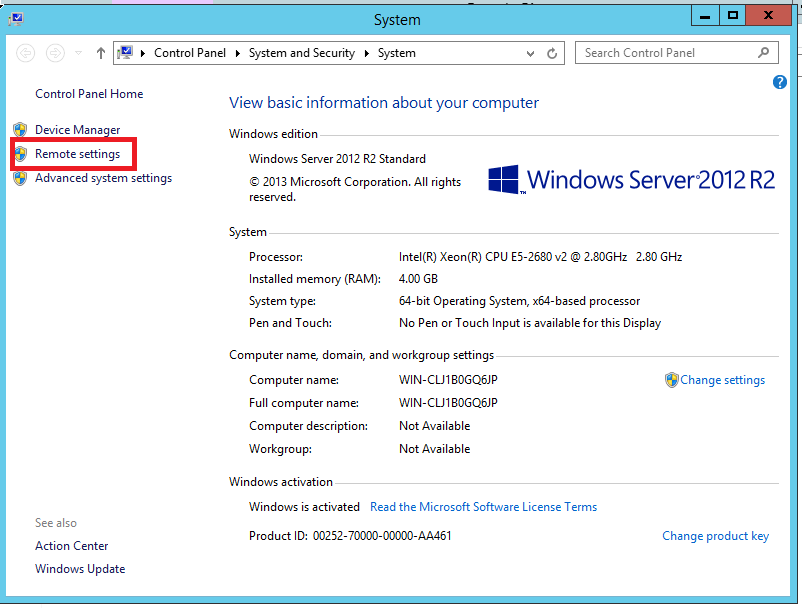Image resolution: width=802 pixels, height=608 pixels.
Task: Expand the chevron after System and Security
Action: 366,53
